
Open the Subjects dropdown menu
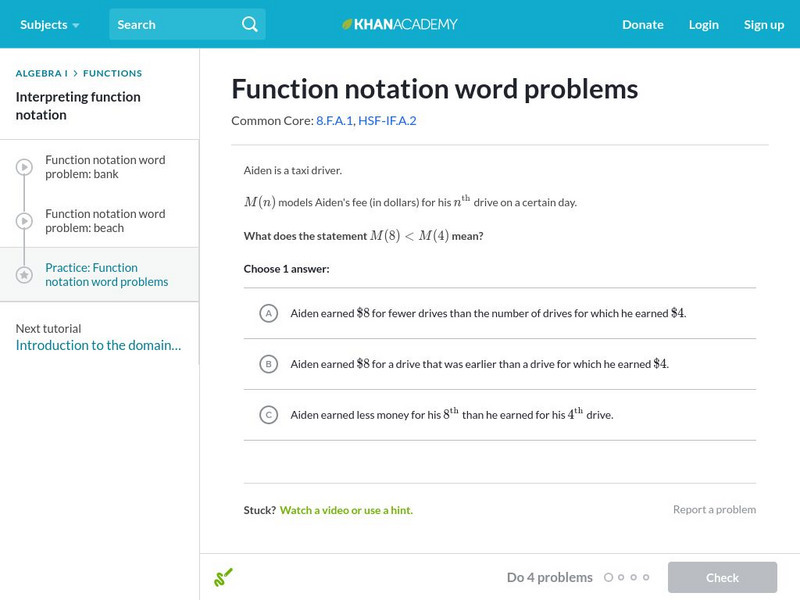(49, 24)
